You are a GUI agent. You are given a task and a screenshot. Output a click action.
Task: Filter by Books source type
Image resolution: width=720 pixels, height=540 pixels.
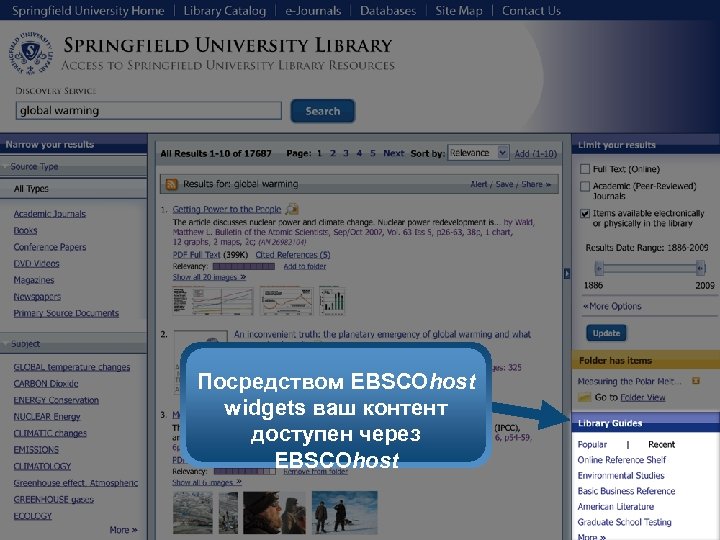[x=25, y=231]
